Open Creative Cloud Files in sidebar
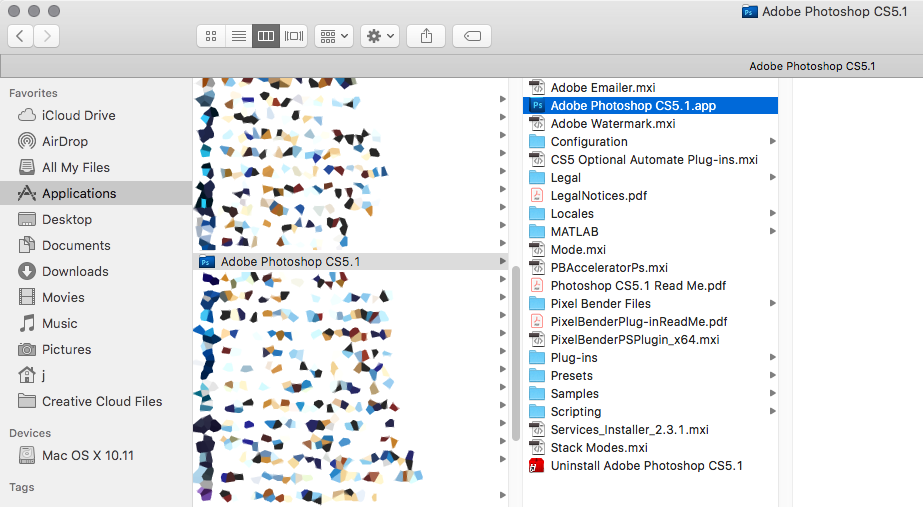The height and width of the screenshot is (507, 923). (x=96, y=401)
